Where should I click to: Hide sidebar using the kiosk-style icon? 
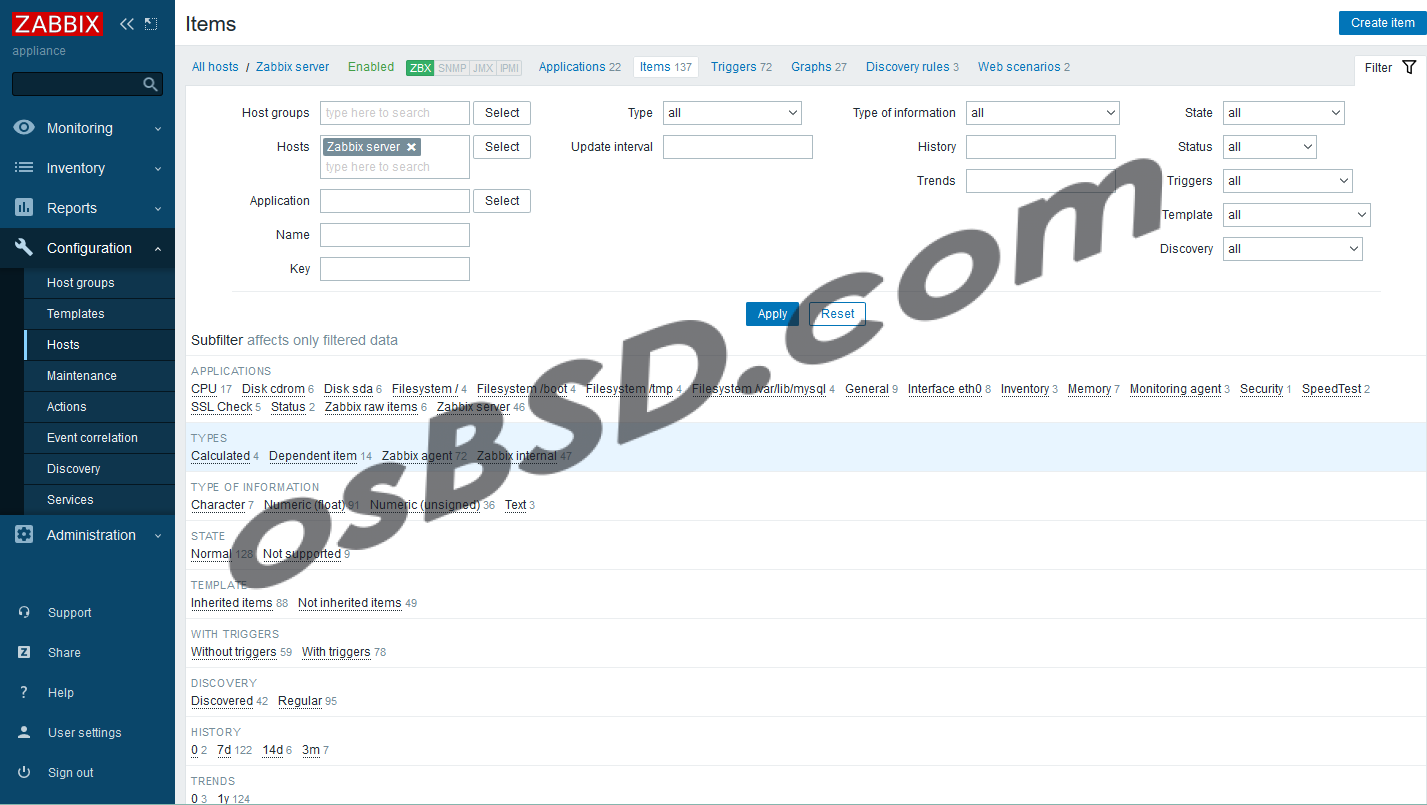151,24
